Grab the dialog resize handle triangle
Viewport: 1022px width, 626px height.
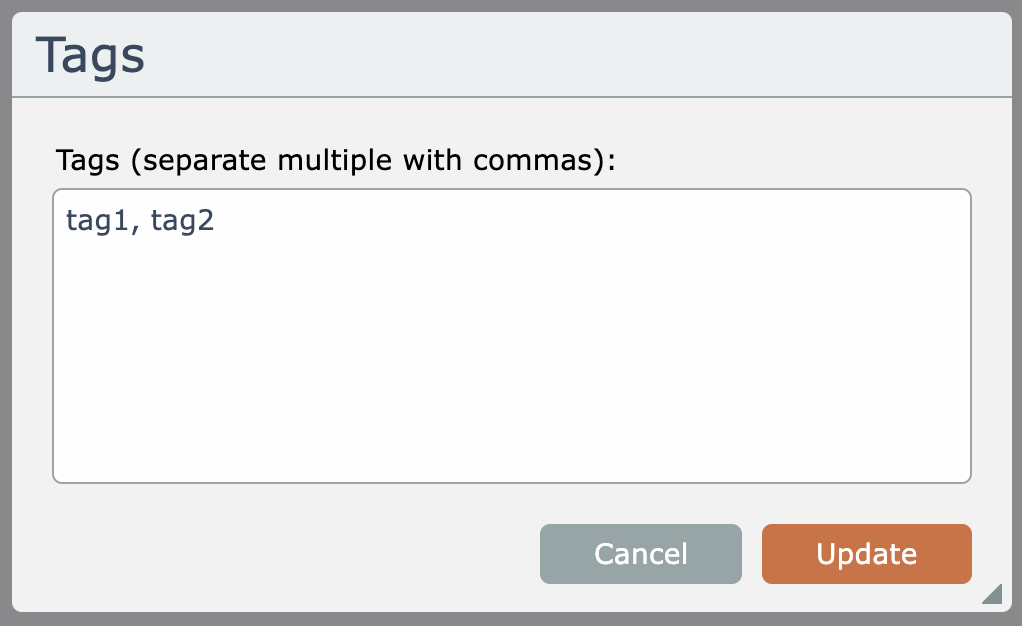[x=992, y=595]
